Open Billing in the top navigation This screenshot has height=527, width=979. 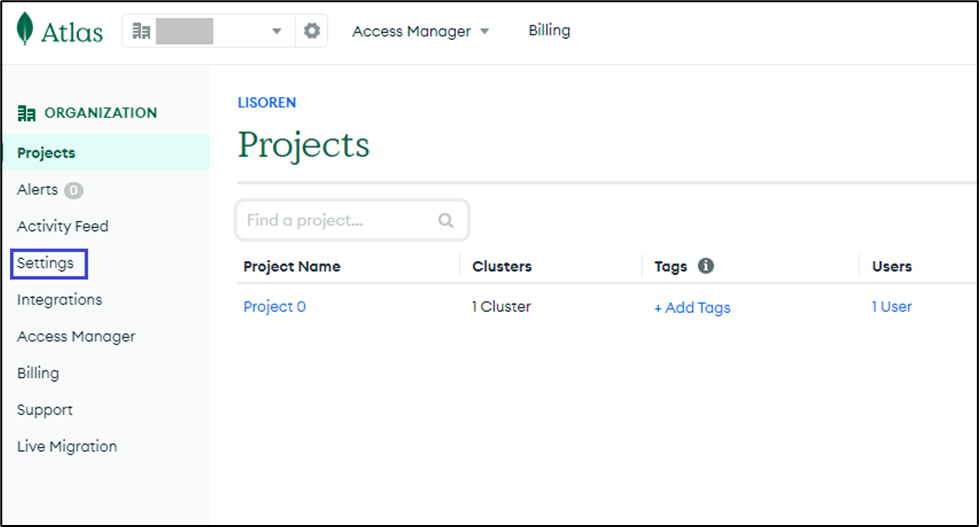pos(549,30)
